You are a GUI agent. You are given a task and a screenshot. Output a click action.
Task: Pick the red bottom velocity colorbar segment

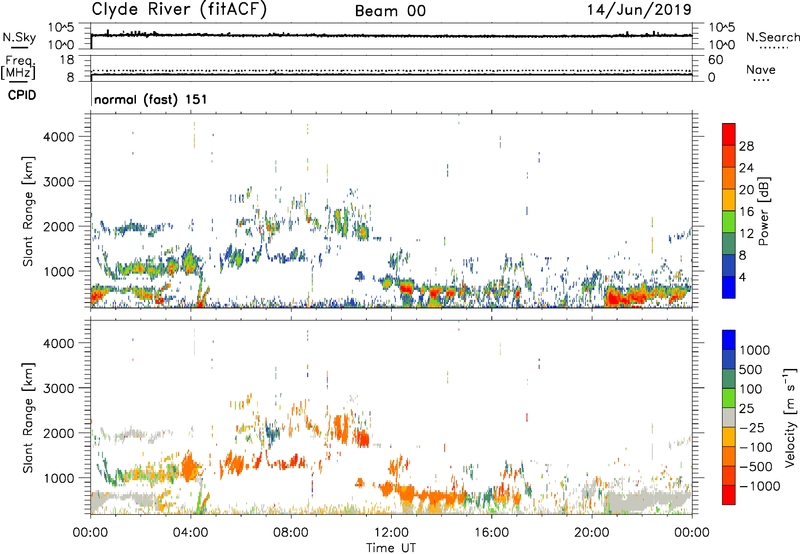[x=729, y=495]
